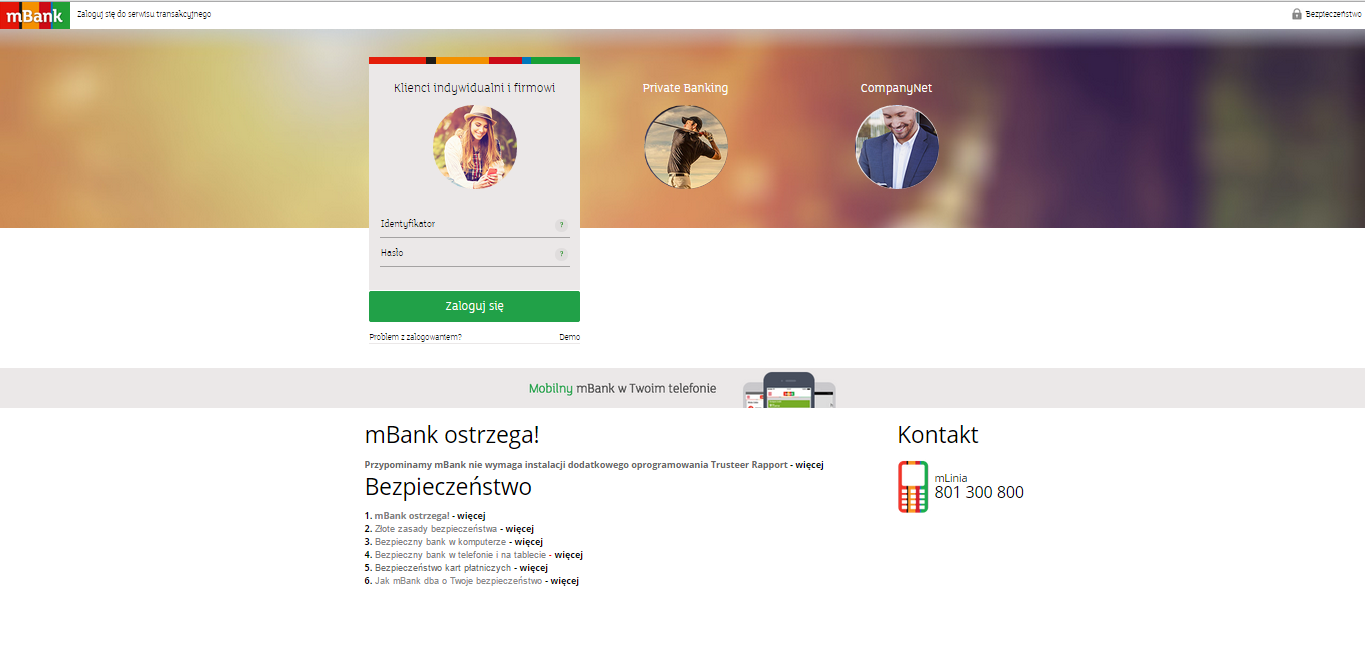Open więcej for Bezpieczny bank w komputerze
Viewport: 1365px width, 663px height.
pos(528,542)
